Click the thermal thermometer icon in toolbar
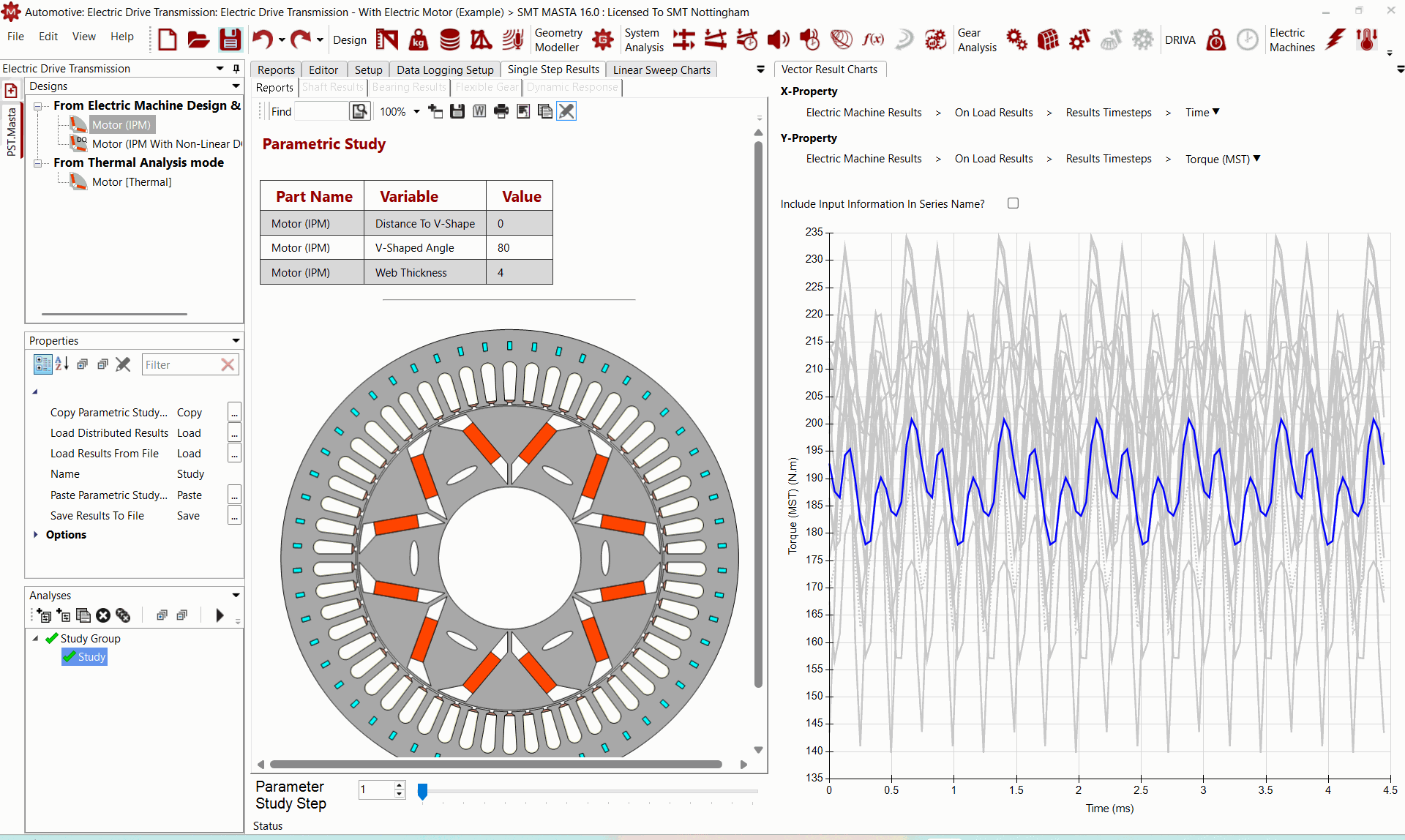This screenshot has height=840, width=1405. [1367, 40]
